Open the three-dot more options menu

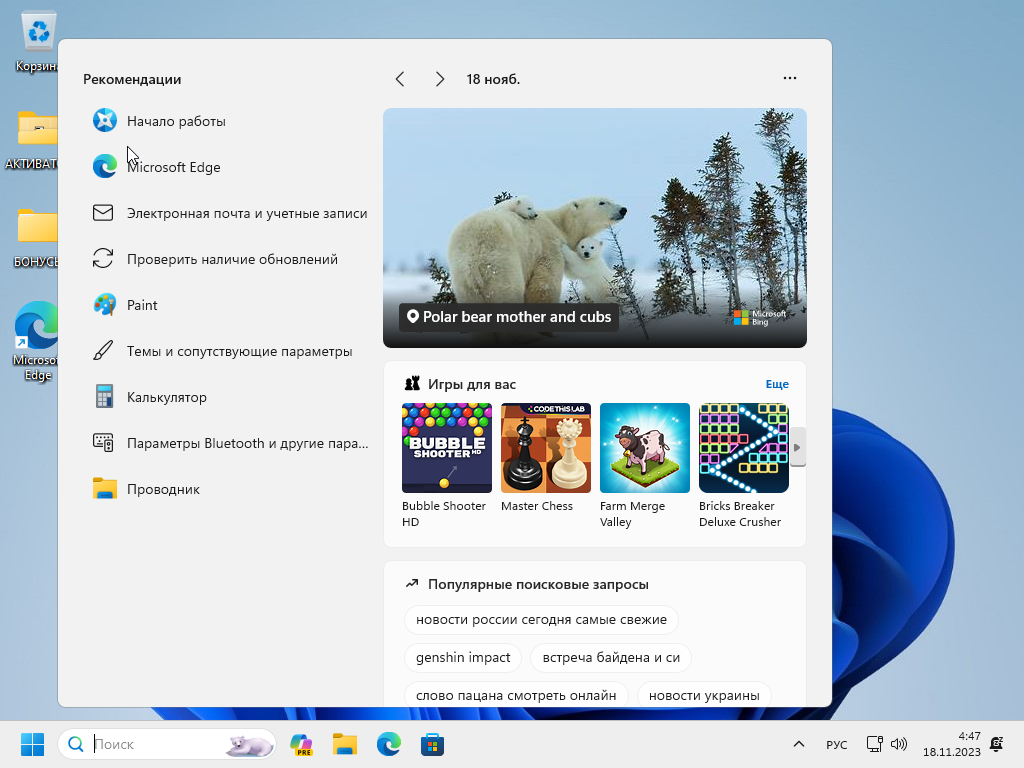790,78
